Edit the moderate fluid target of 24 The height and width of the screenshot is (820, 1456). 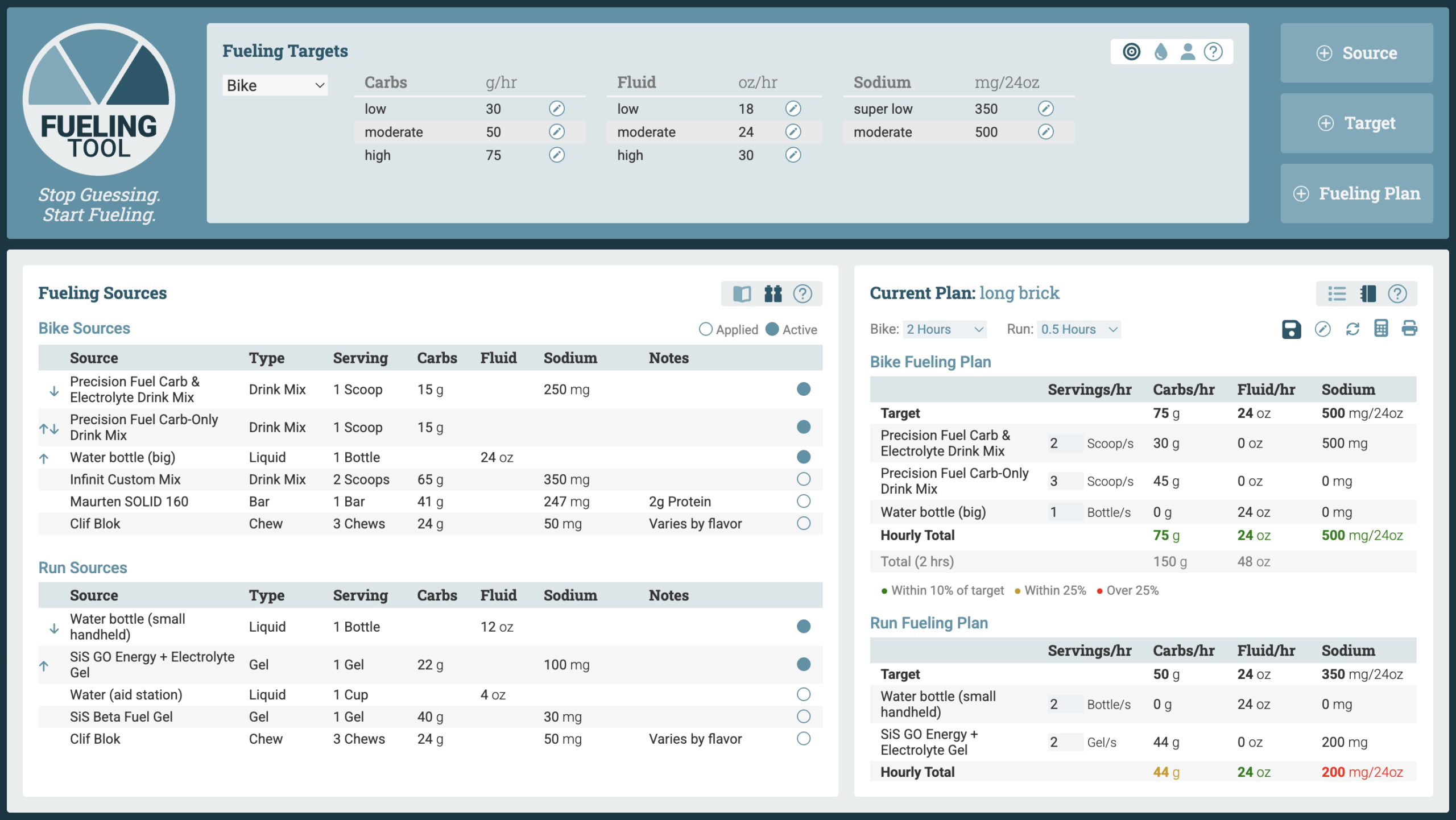[793, 132]
